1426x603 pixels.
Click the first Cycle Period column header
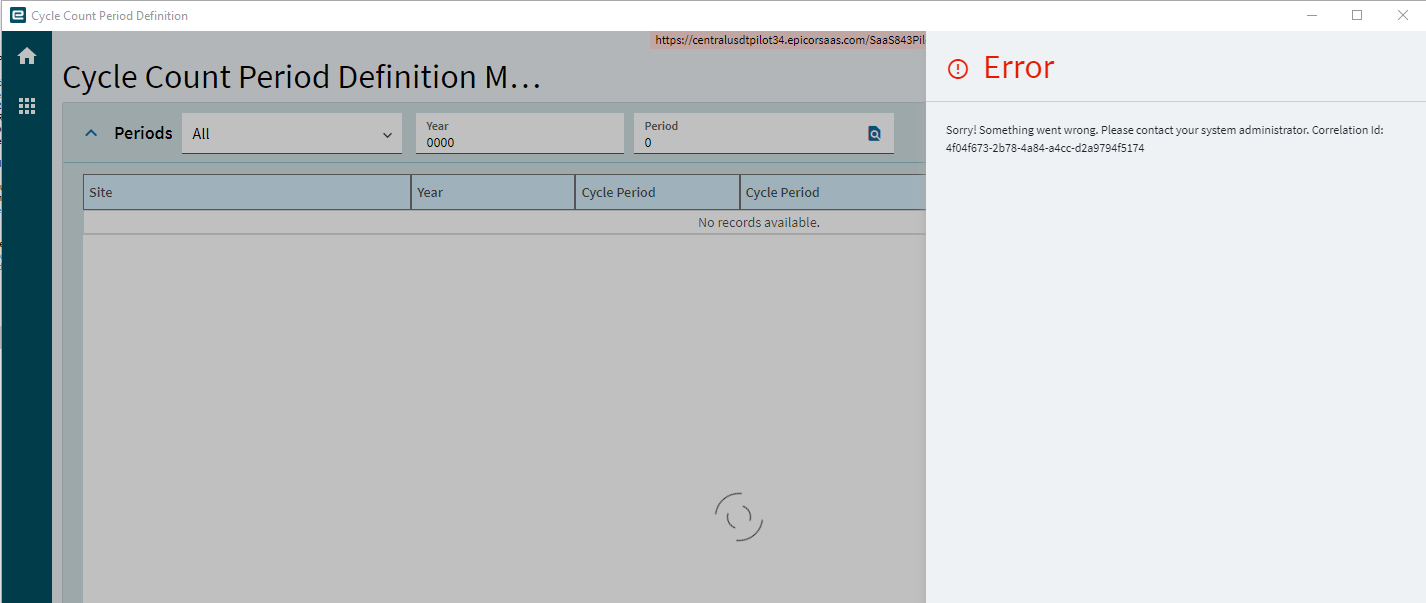658,192
